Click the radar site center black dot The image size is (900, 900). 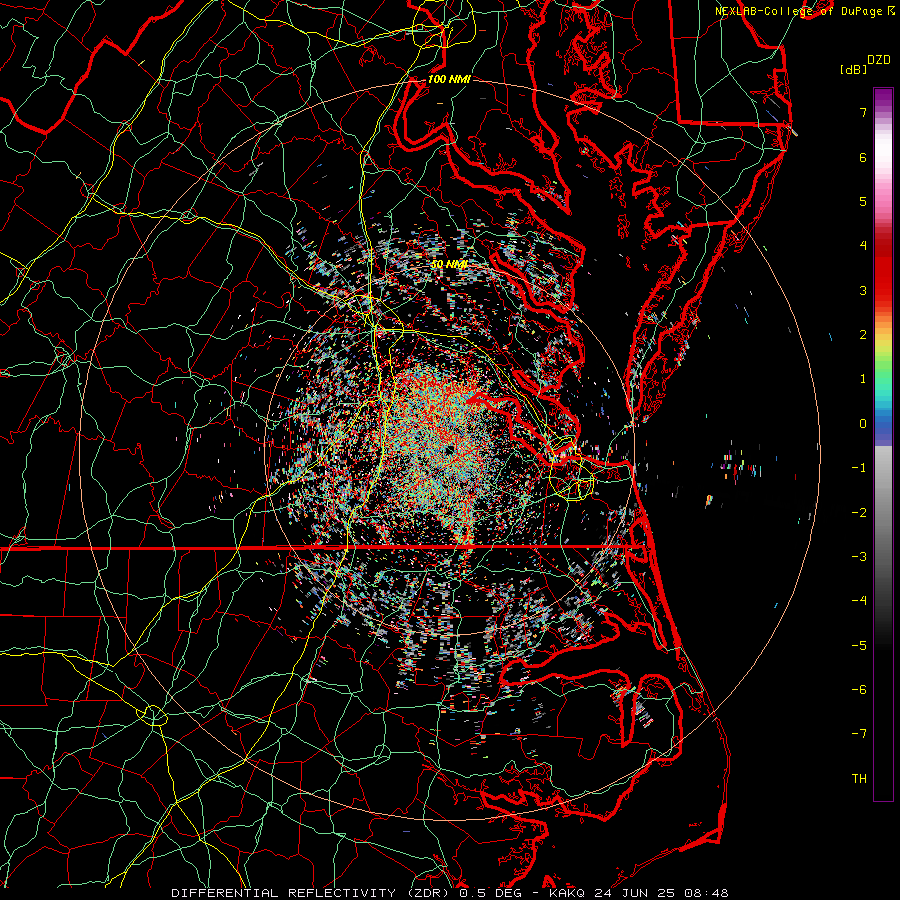(x=449, y=451)
